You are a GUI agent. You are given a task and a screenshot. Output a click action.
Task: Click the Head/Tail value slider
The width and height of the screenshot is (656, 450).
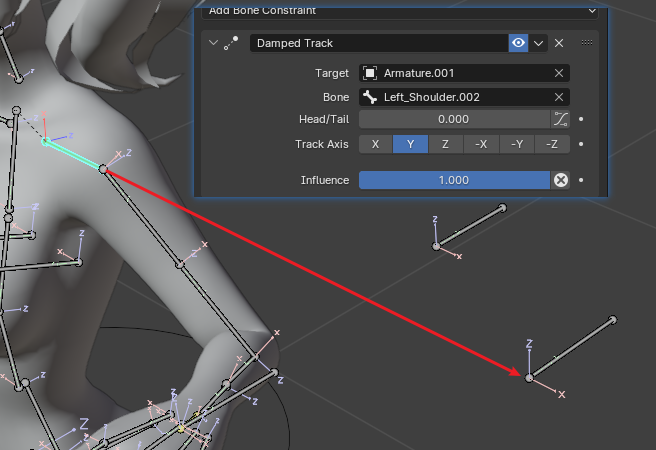(454, 119)
